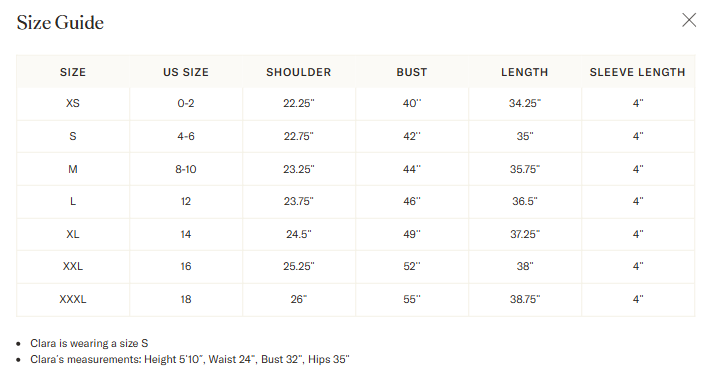Viewport: 706px width, 376px height.
Task: Click the 49" bust measurement cell
Action: (x=412, y=234)
